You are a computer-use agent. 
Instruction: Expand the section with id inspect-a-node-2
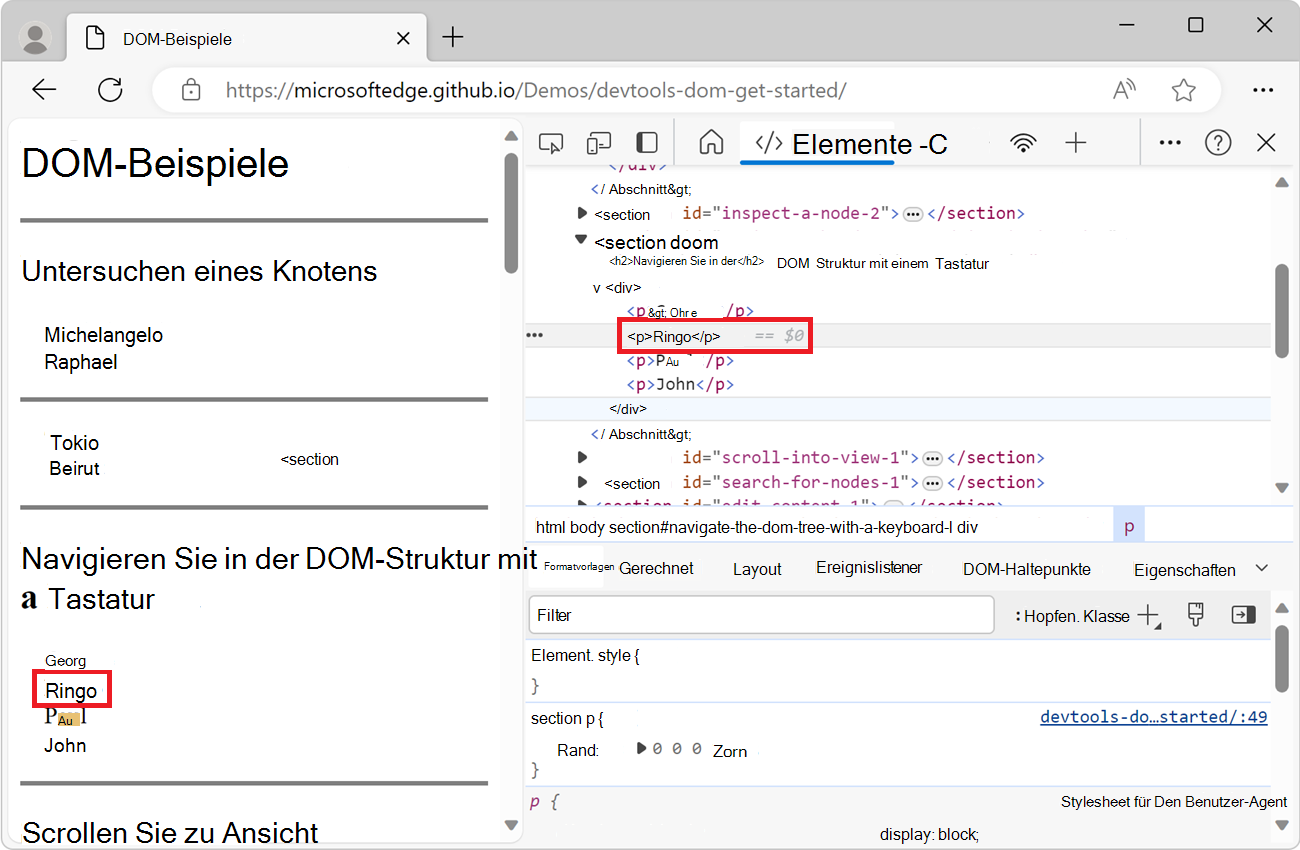point(582,213)
